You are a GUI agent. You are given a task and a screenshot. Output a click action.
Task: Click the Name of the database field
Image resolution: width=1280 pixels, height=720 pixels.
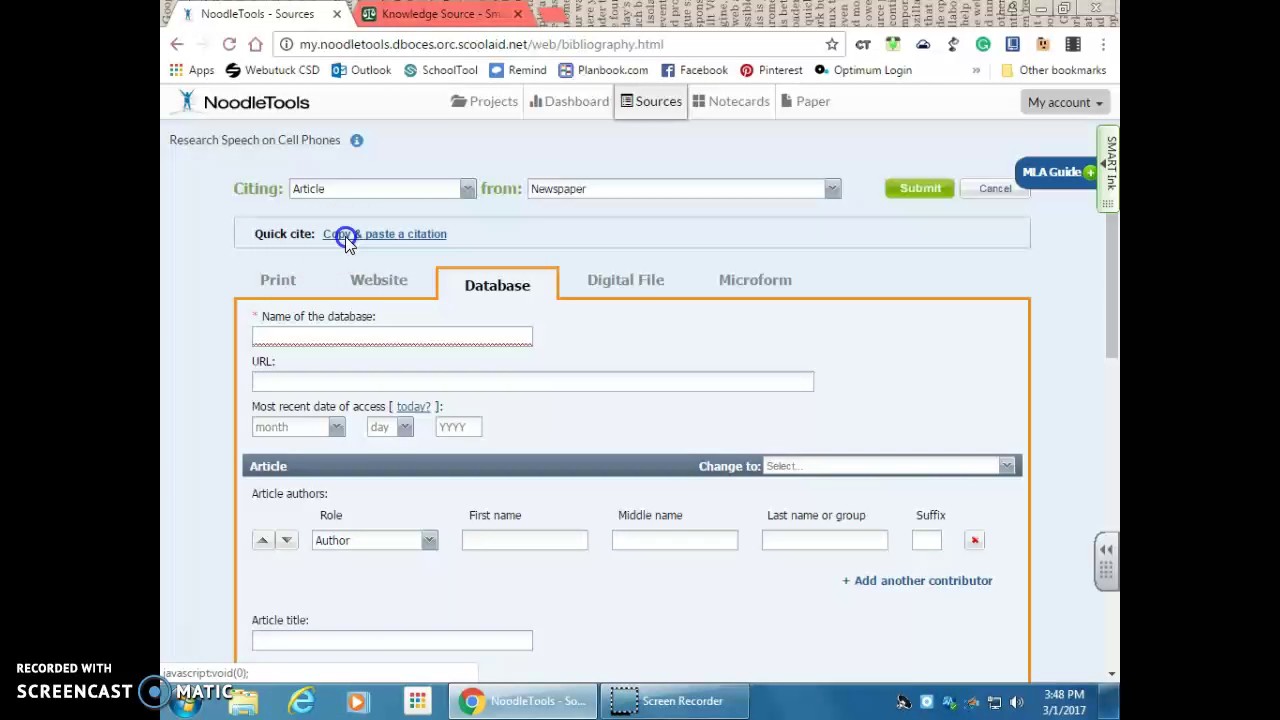[392, 337]
